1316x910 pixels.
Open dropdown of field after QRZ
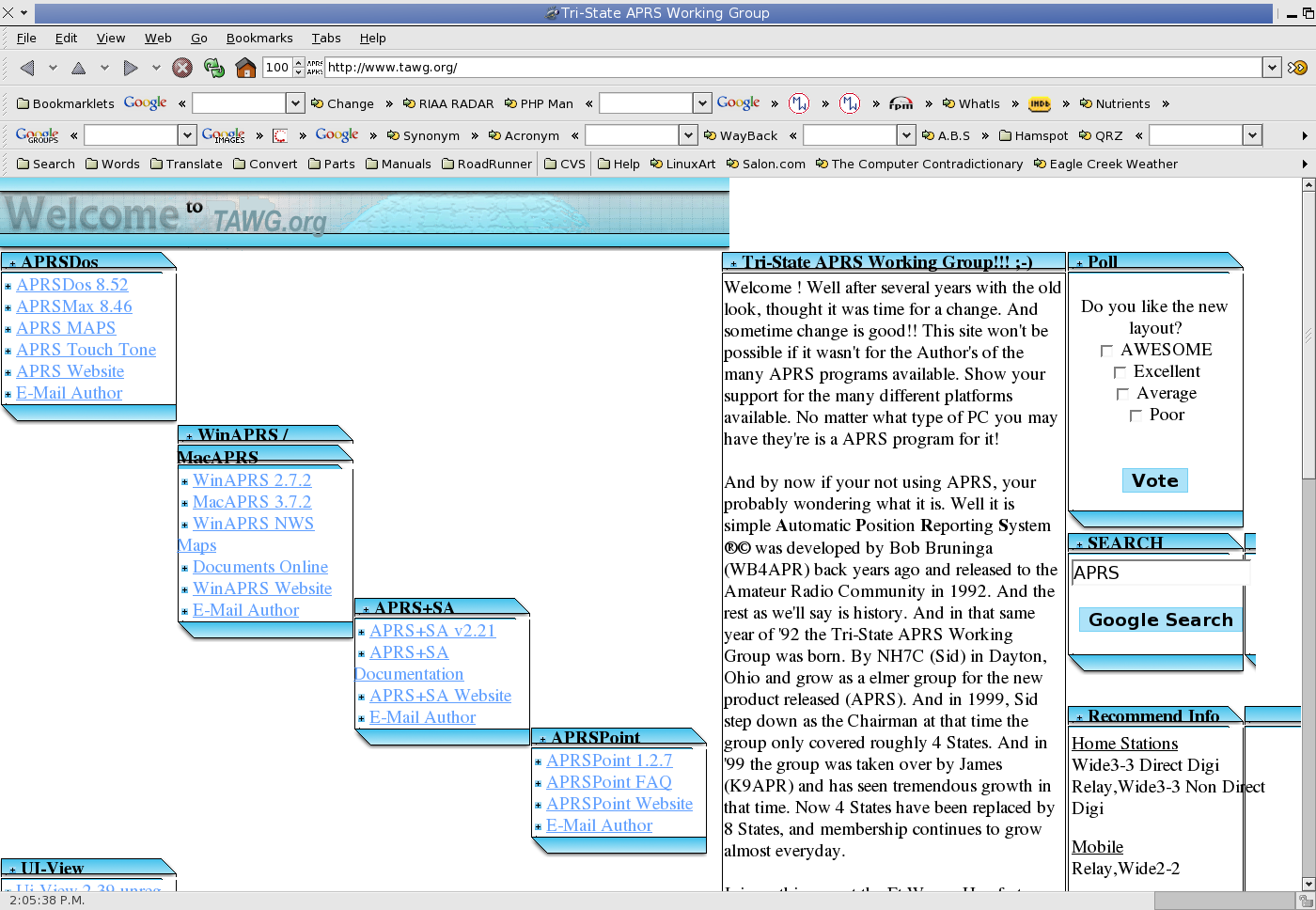(1252, 135)
